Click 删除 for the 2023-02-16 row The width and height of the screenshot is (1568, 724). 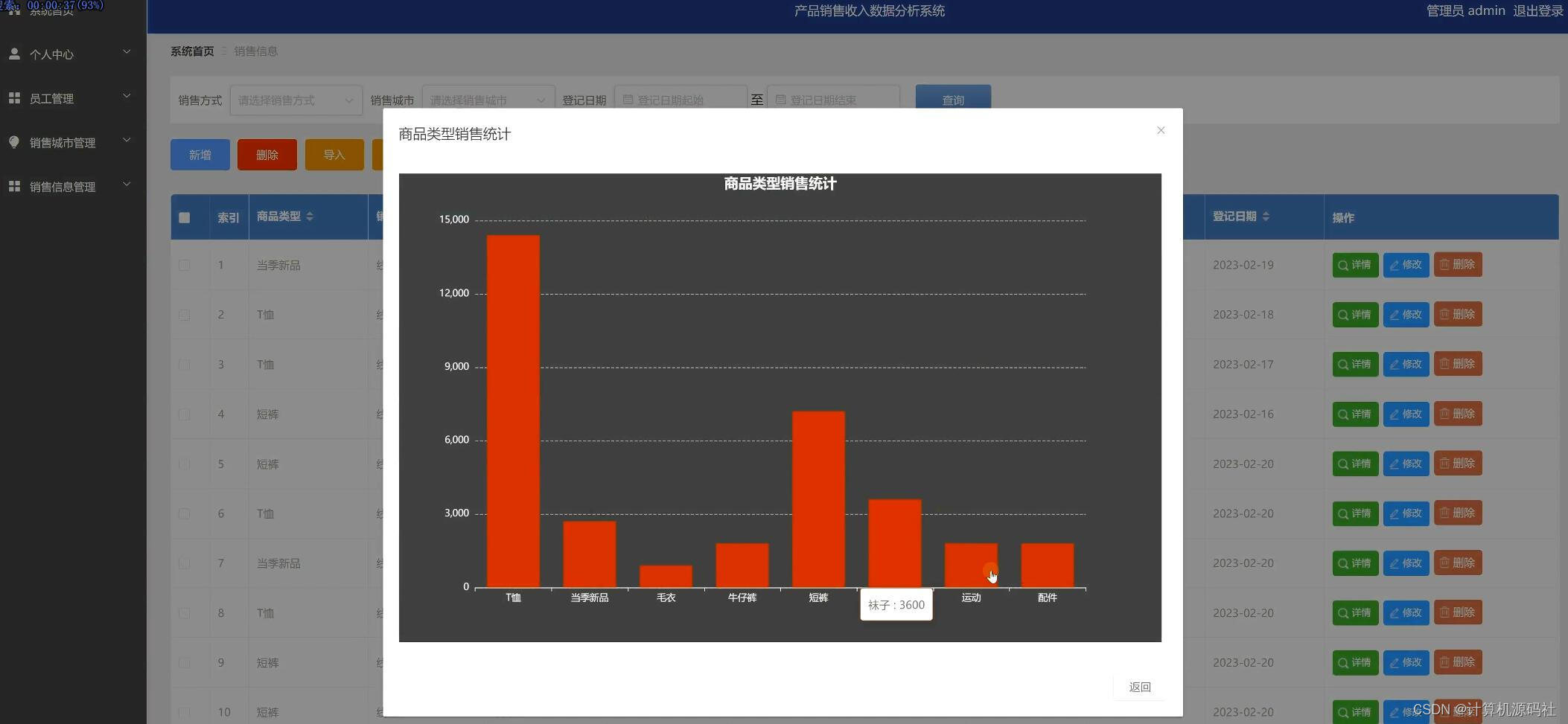(x=1458, y=414)
